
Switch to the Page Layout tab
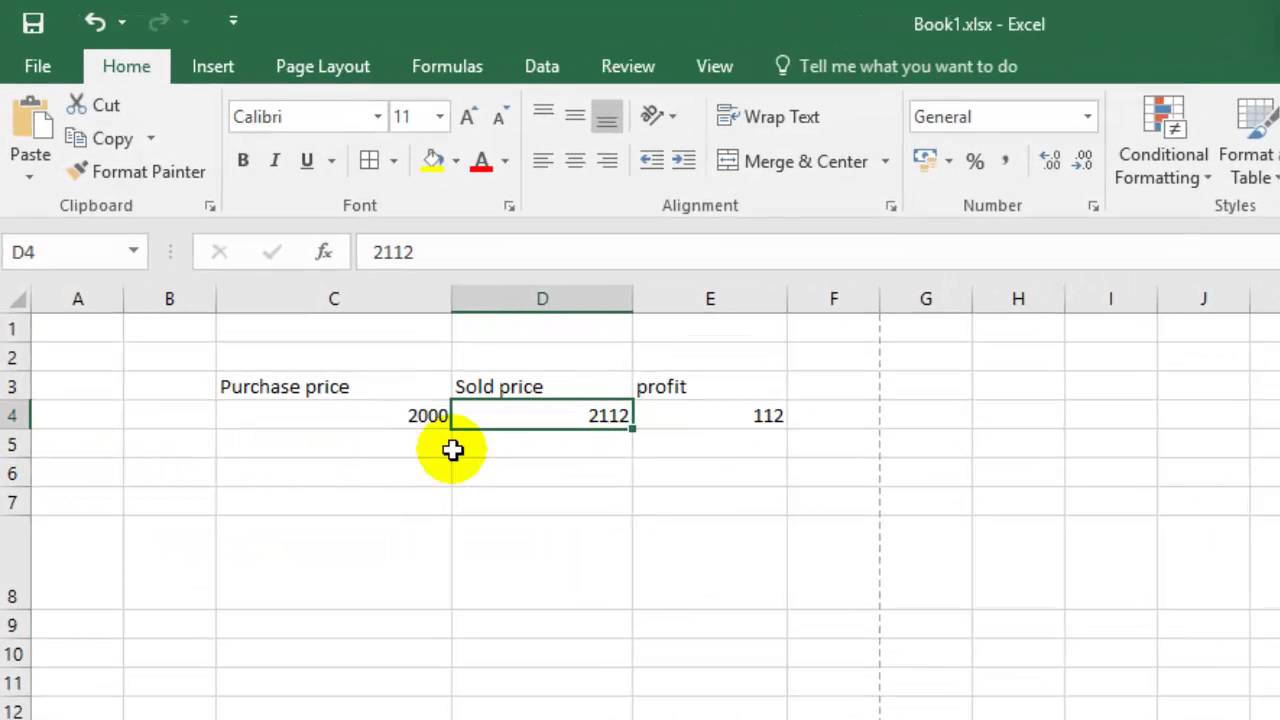click(323, 66)
